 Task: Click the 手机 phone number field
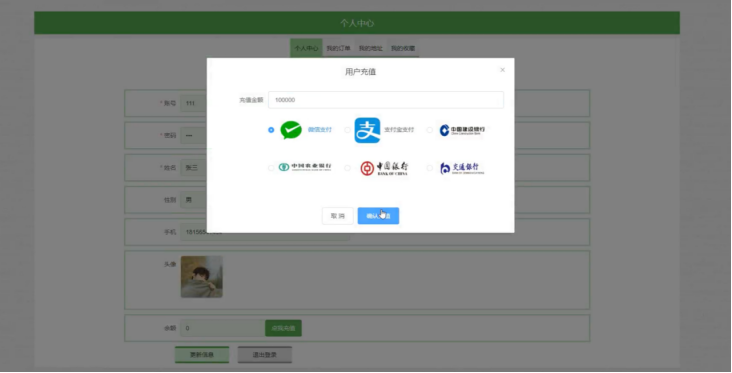tap(265, 232)
